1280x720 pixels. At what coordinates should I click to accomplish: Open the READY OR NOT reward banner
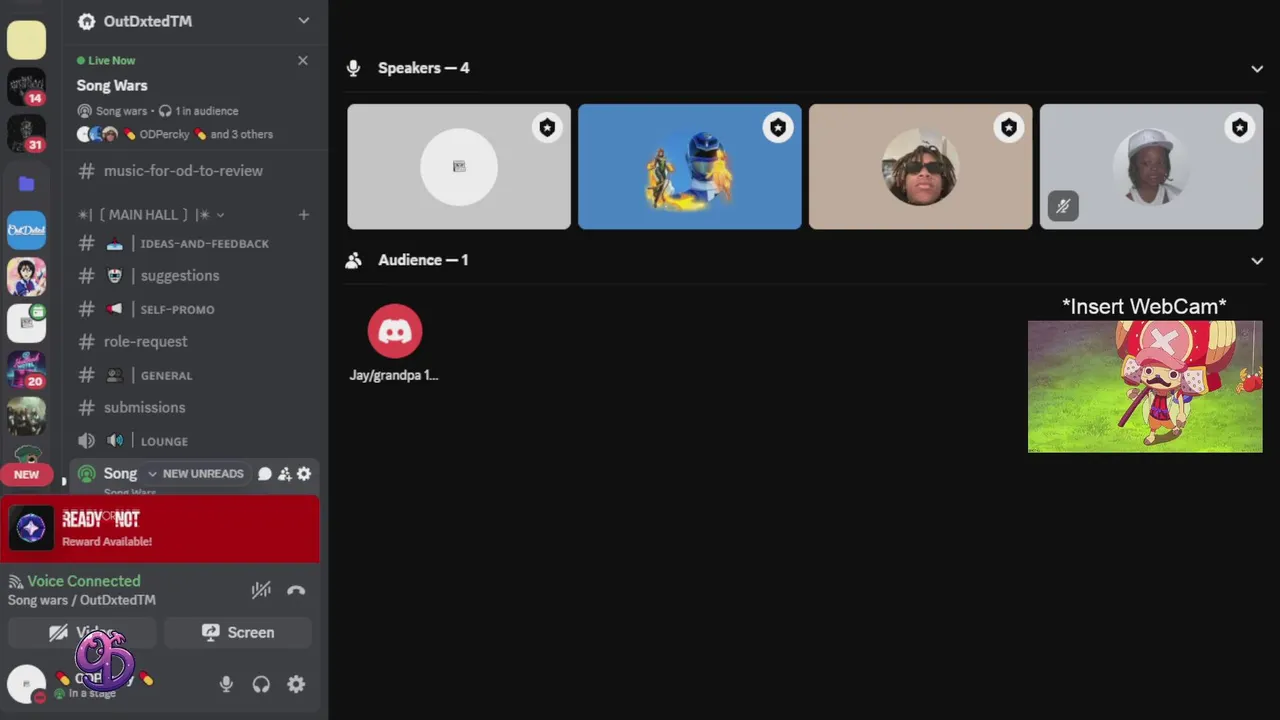(160, 529)
